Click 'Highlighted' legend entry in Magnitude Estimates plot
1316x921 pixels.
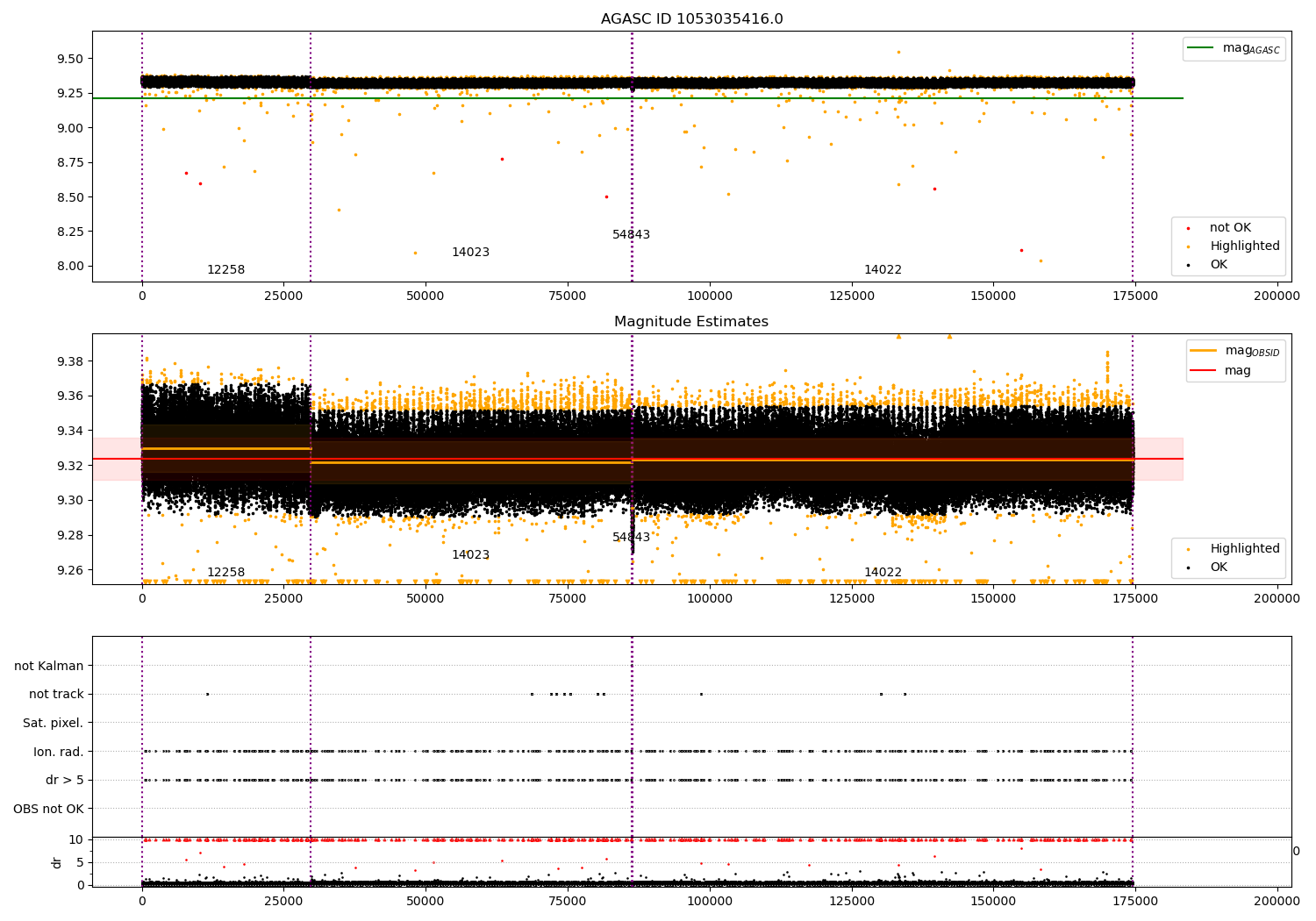click(1245, 549)
